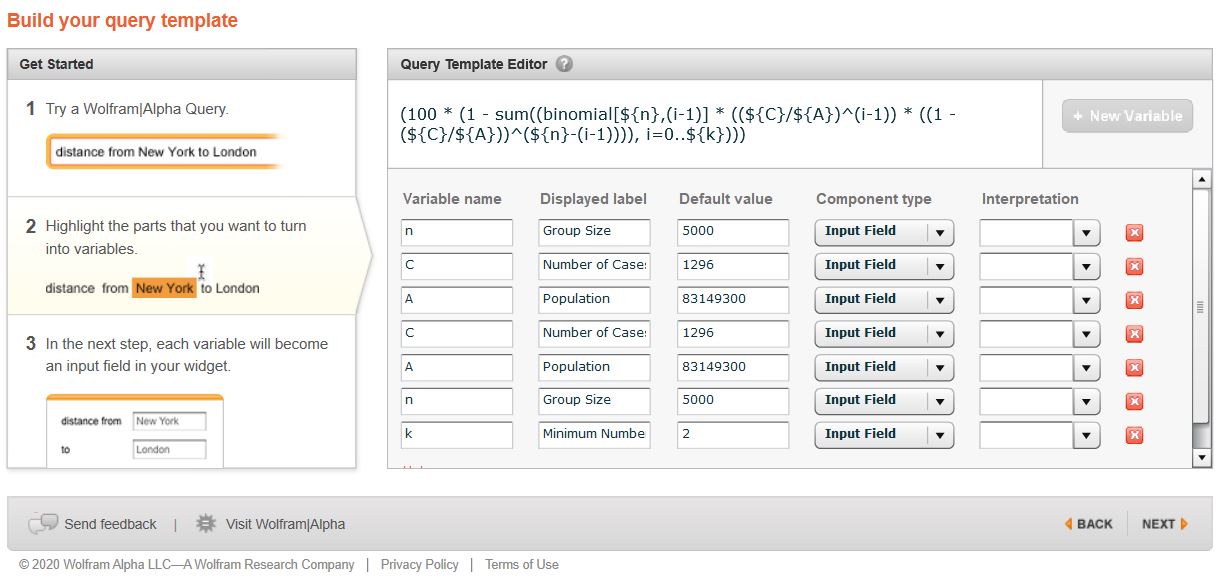Image resolution: width=1225 pixels, height=579 pixels.
Task: Delete the first Number of Cases row
Action: click(x=1134, y=267)
